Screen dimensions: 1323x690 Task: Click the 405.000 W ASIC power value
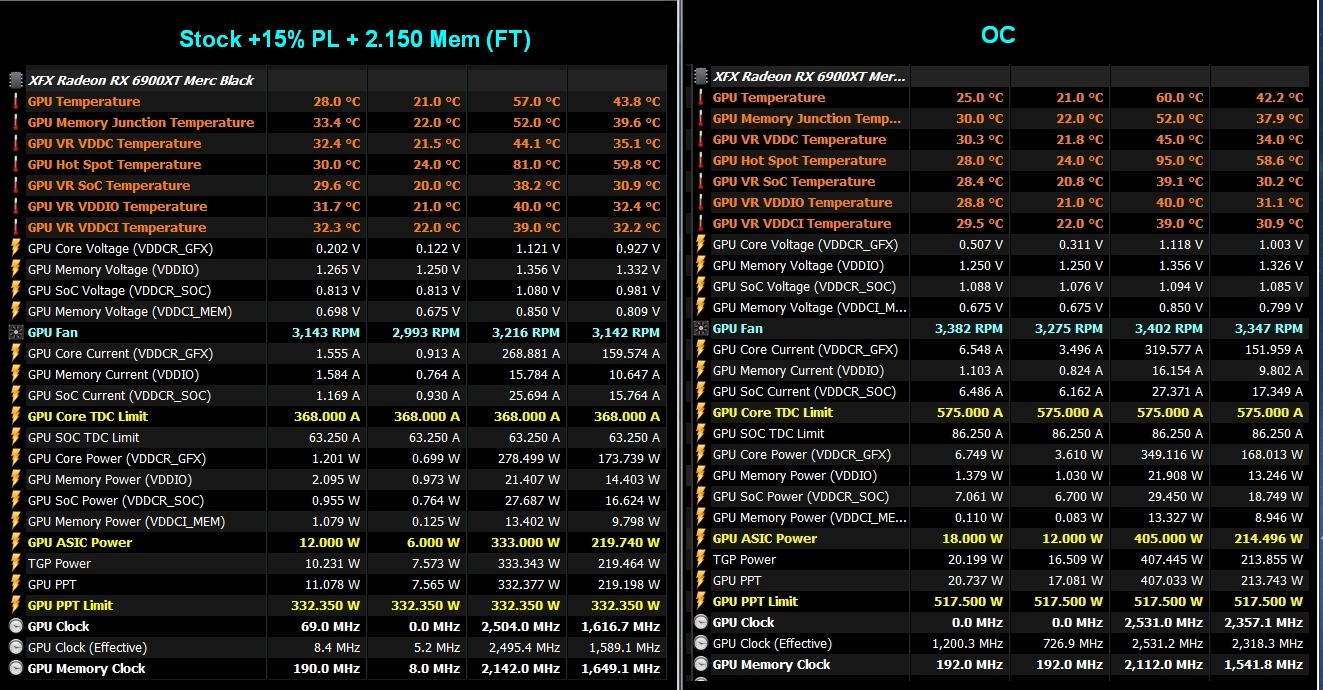(x=1169, y=538)
